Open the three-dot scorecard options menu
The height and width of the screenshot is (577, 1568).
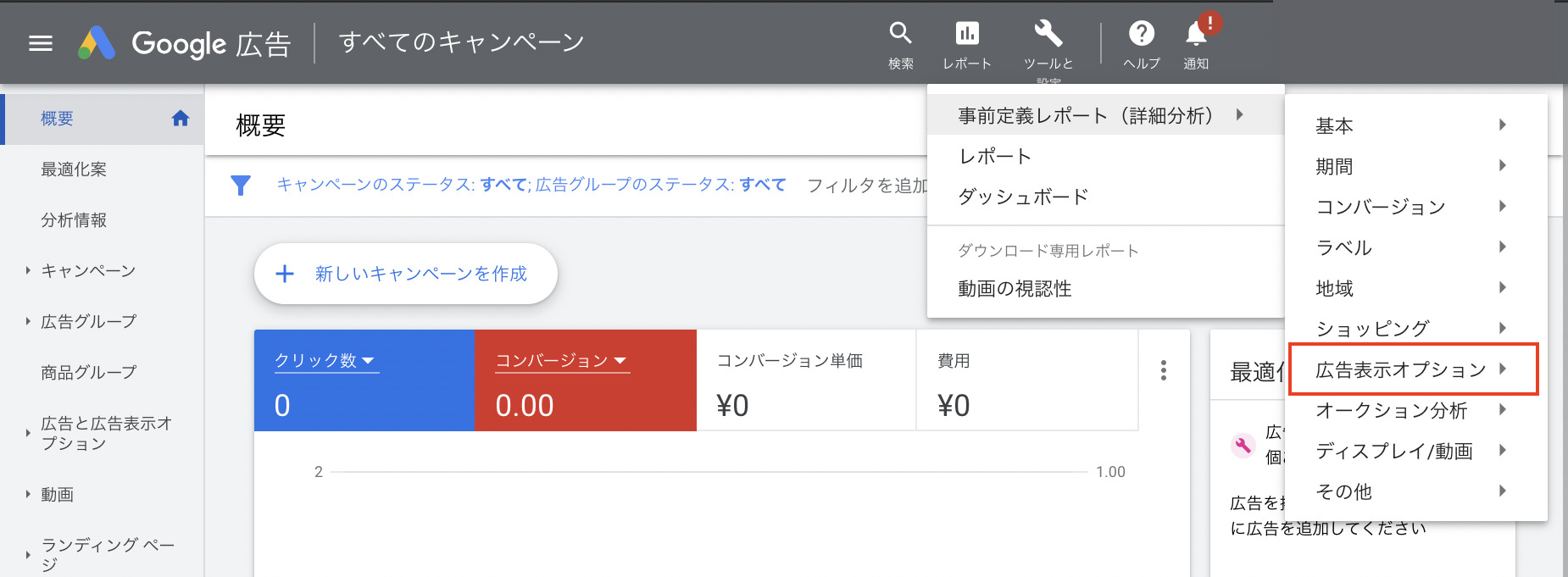click(1163, 370)
